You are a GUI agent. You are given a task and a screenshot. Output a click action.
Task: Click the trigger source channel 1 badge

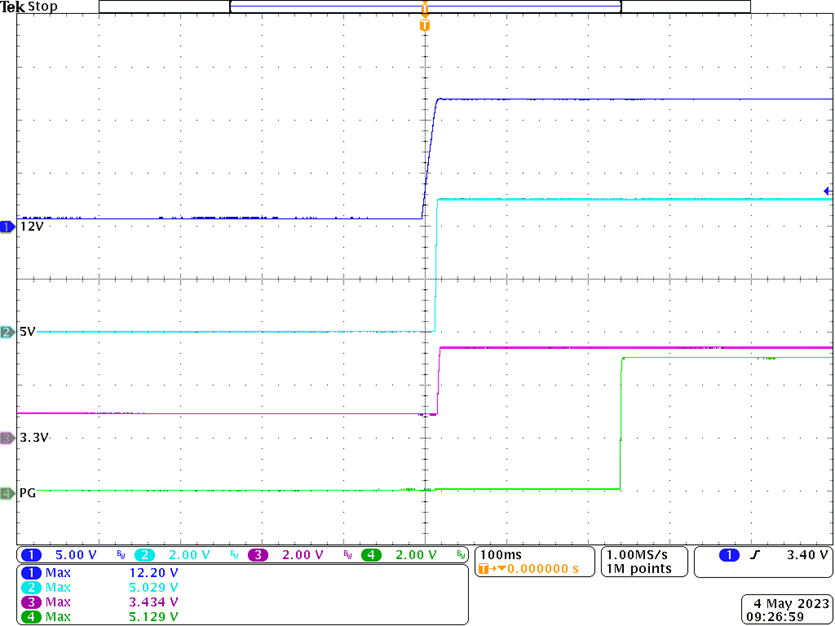(729, 554)
